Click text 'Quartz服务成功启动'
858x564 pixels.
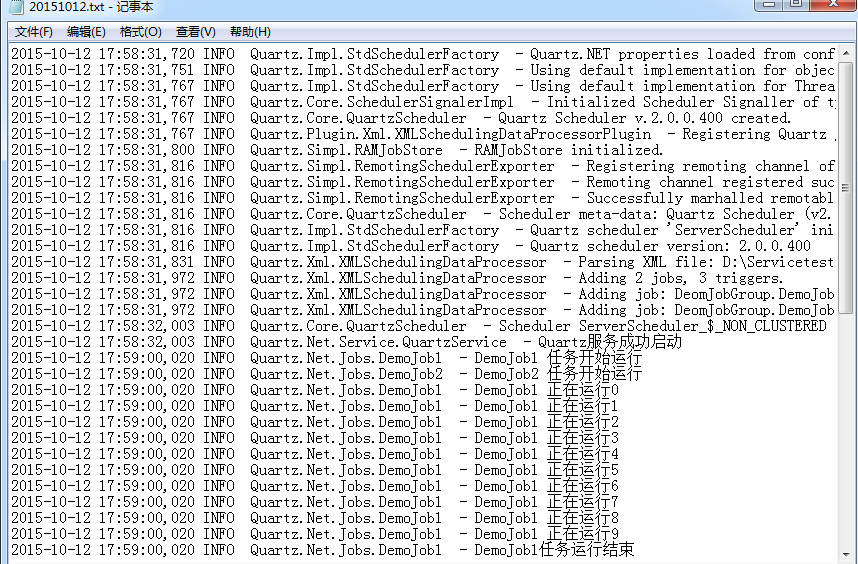610,342
